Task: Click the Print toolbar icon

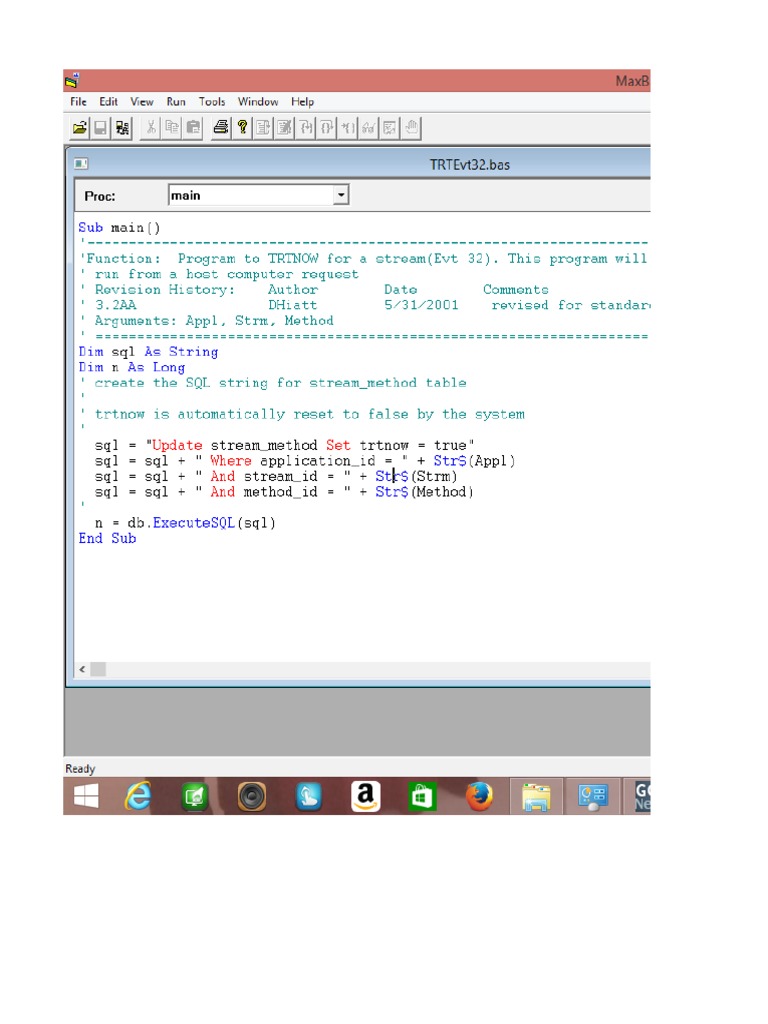Action: tap(221, 128)
